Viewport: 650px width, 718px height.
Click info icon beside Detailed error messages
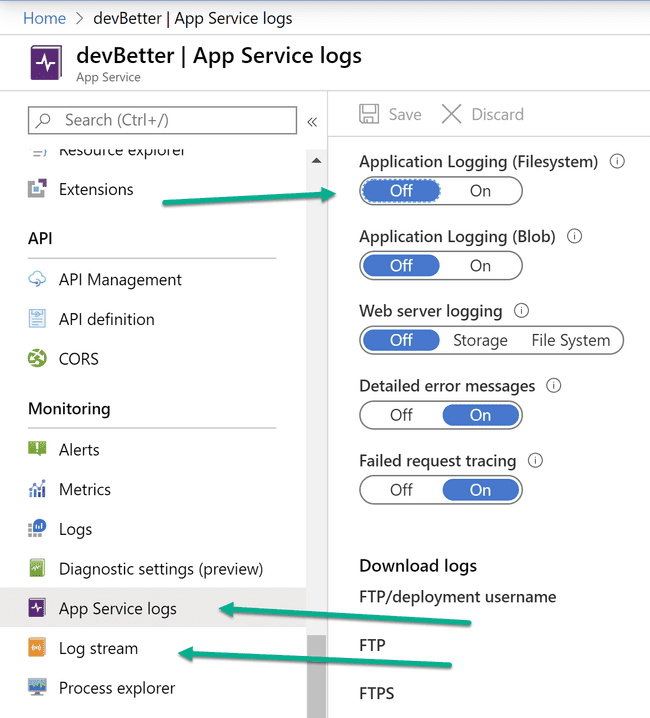(x=553, y=386)
